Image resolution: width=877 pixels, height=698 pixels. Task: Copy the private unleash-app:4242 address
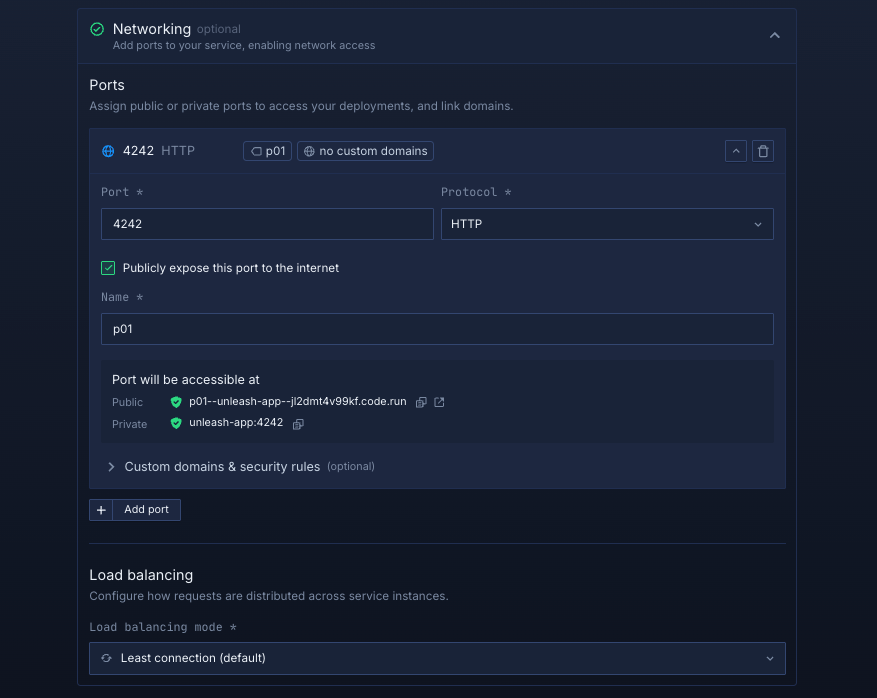298,424
